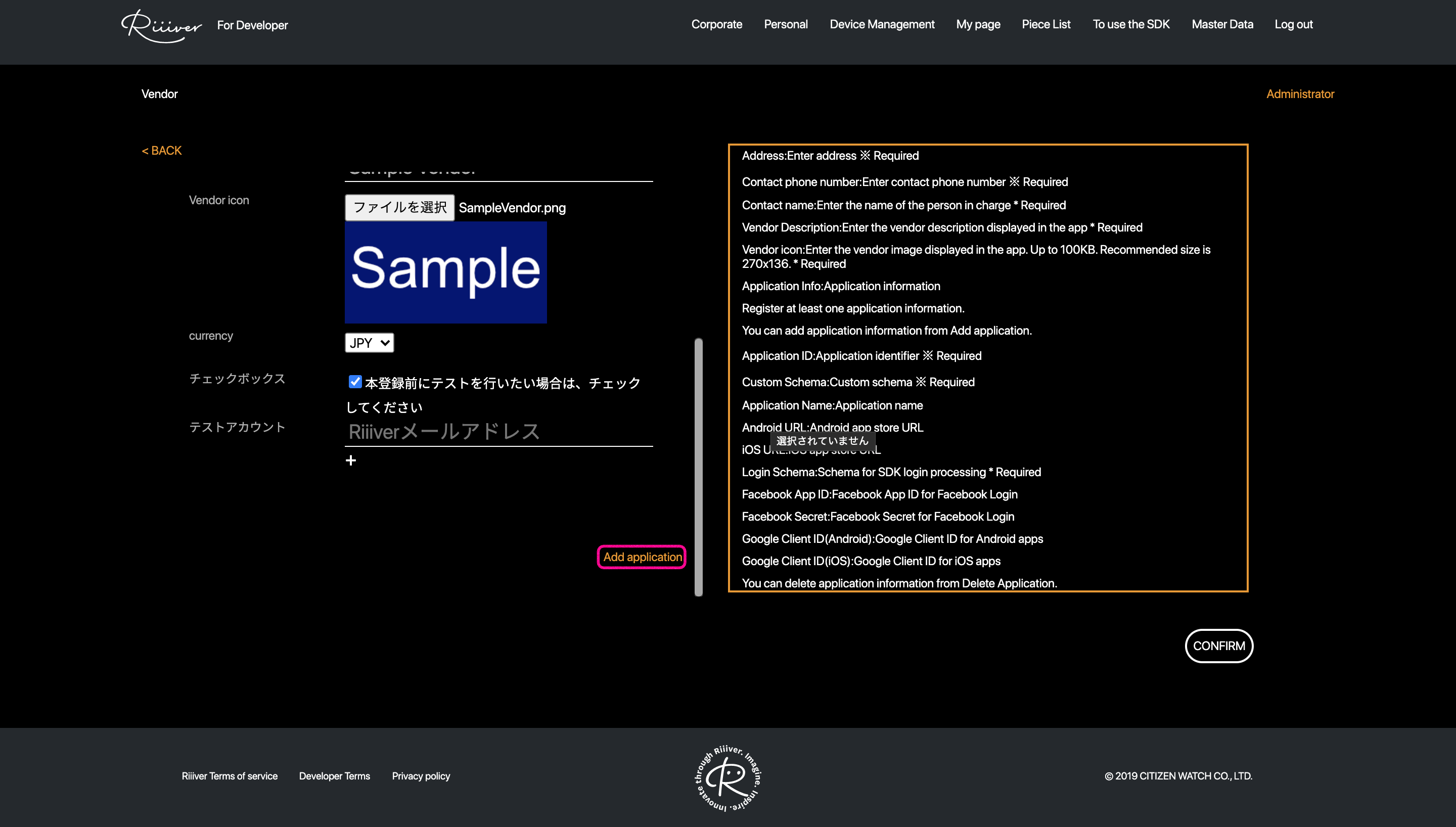Screen dimensions: 1456x827
Task: Click the currency label
Action: 211,336
